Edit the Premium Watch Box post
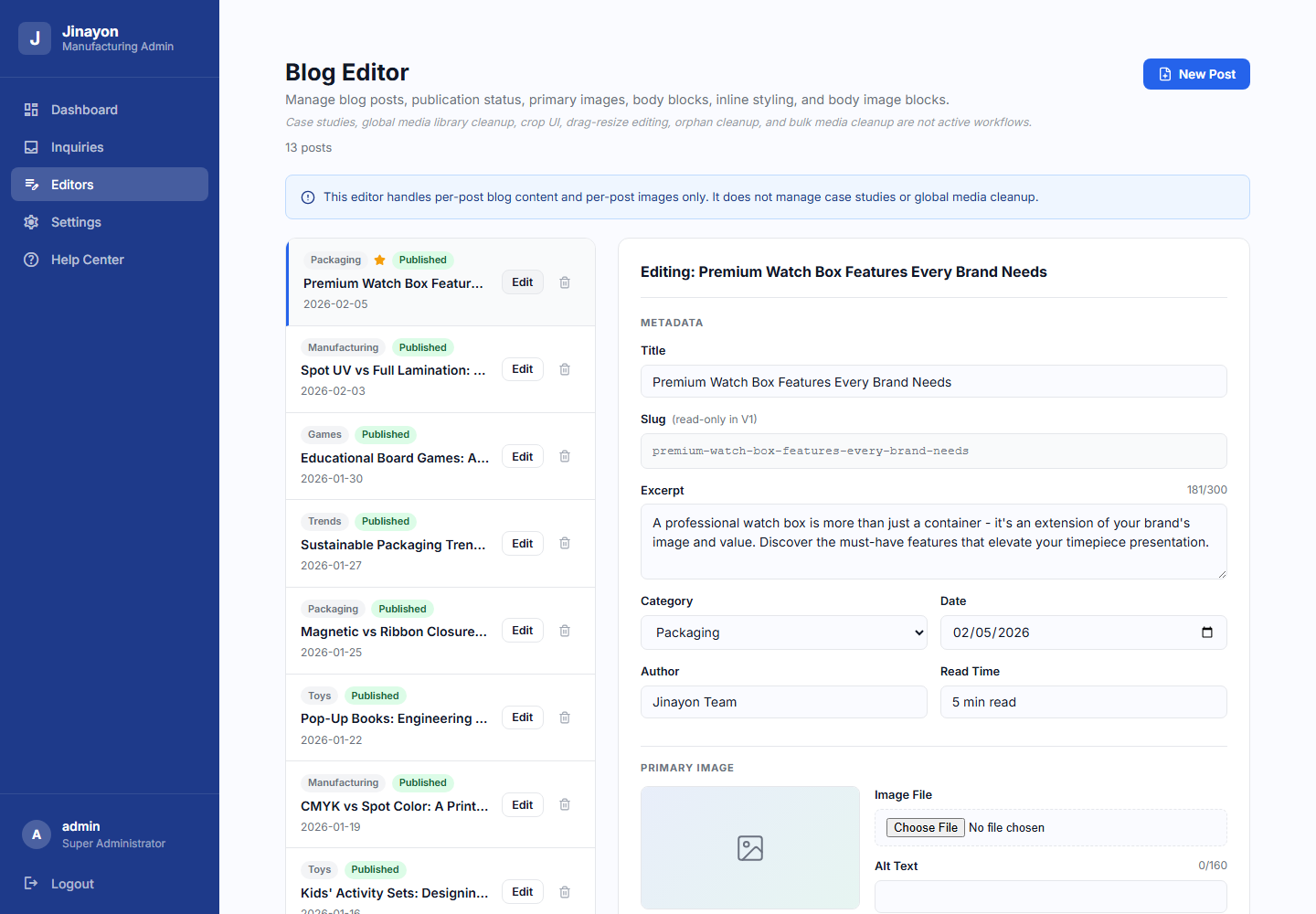 [523, 282]
